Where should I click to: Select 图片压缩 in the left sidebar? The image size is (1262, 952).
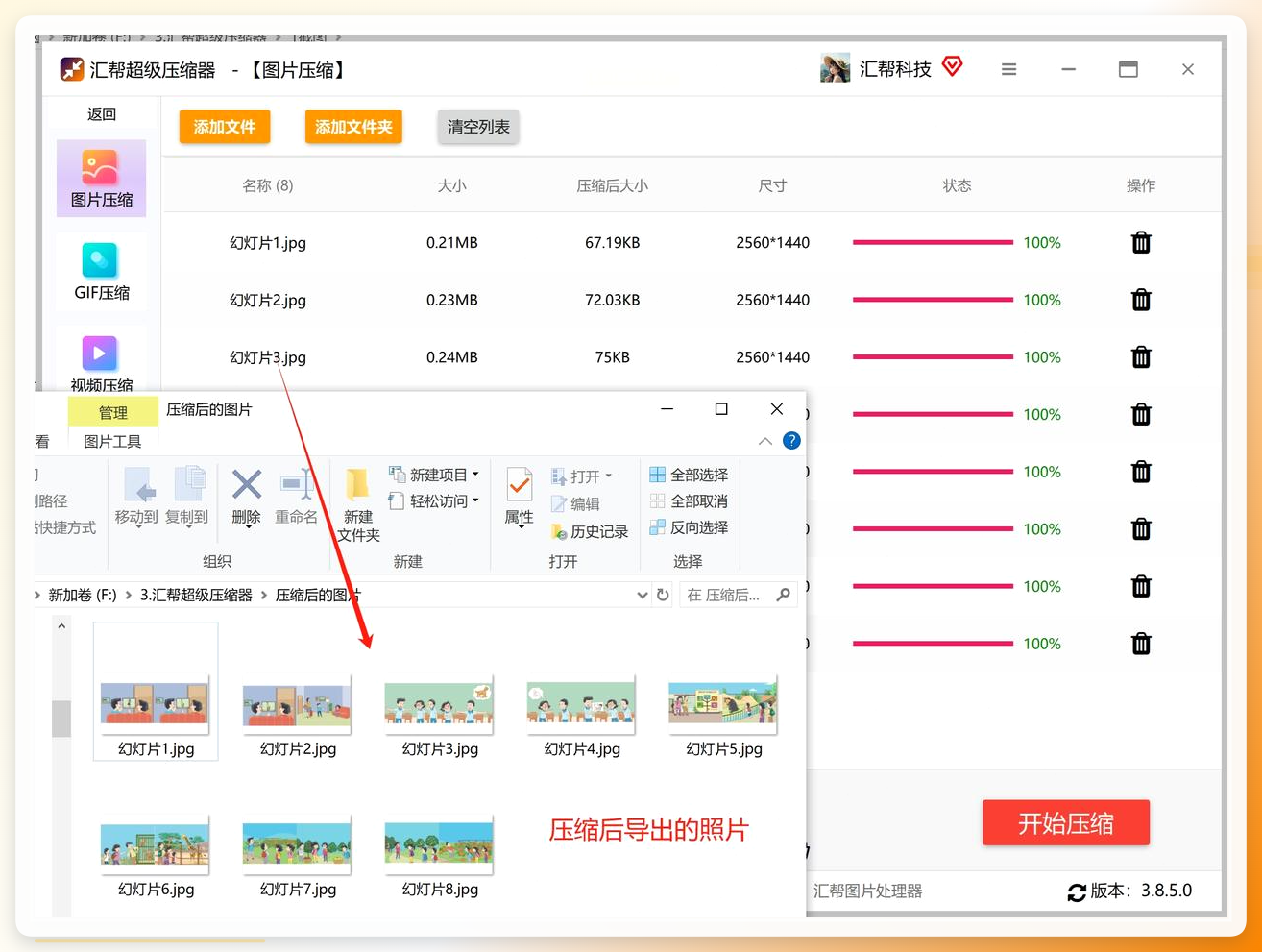(x=101, y=179)
